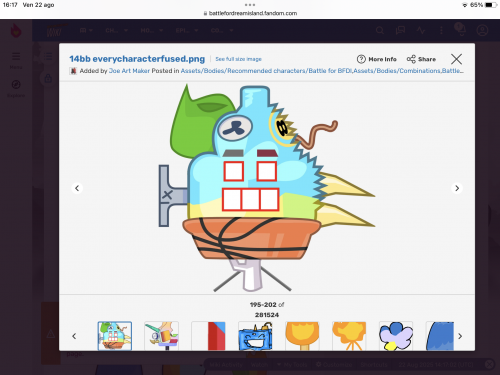The image size is (500, 375).
Task: Open the Assets/Bodies/Recommended characters category link
Action: tap(266, 71)
